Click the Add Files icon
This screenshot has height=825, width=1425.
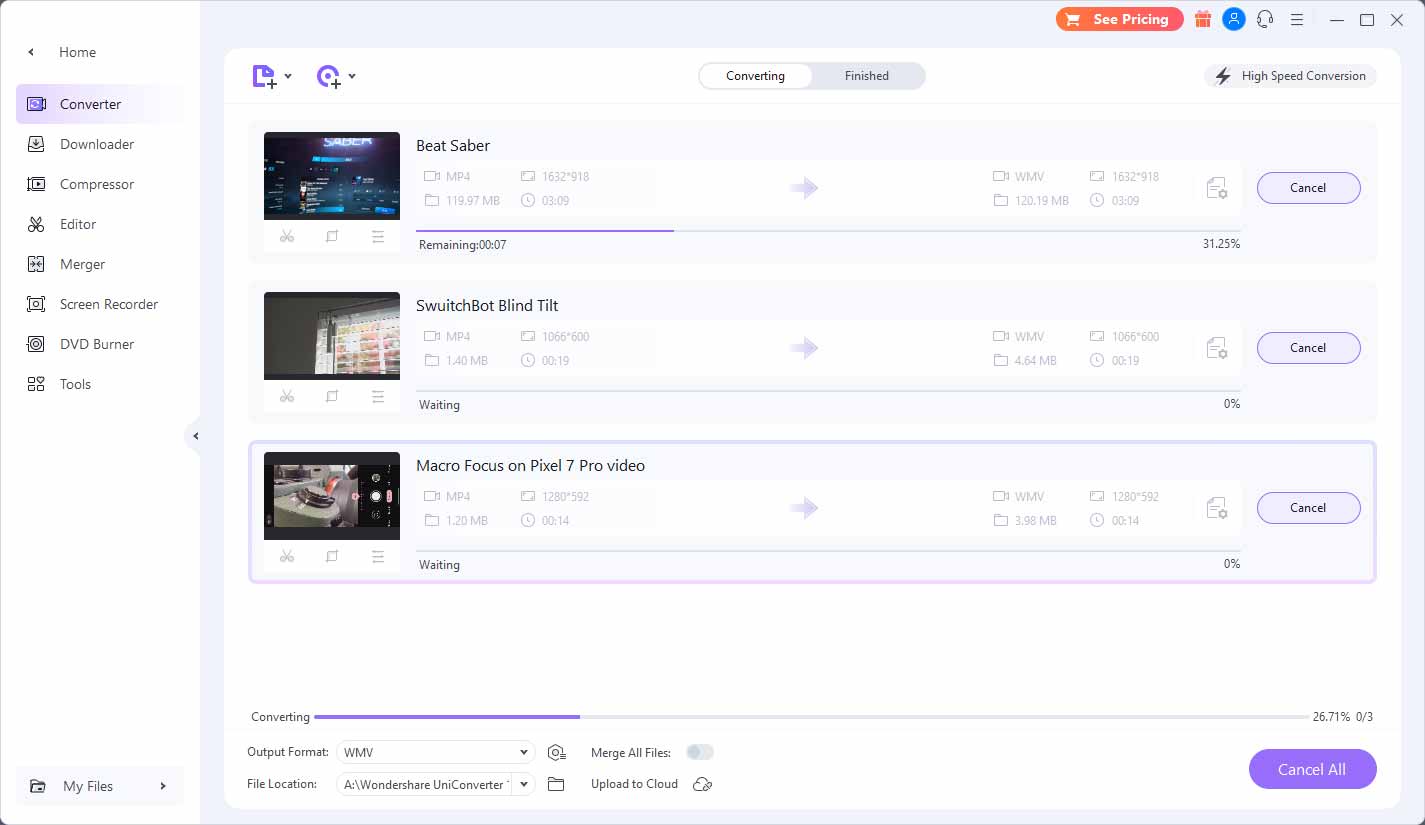click(264, 76)
